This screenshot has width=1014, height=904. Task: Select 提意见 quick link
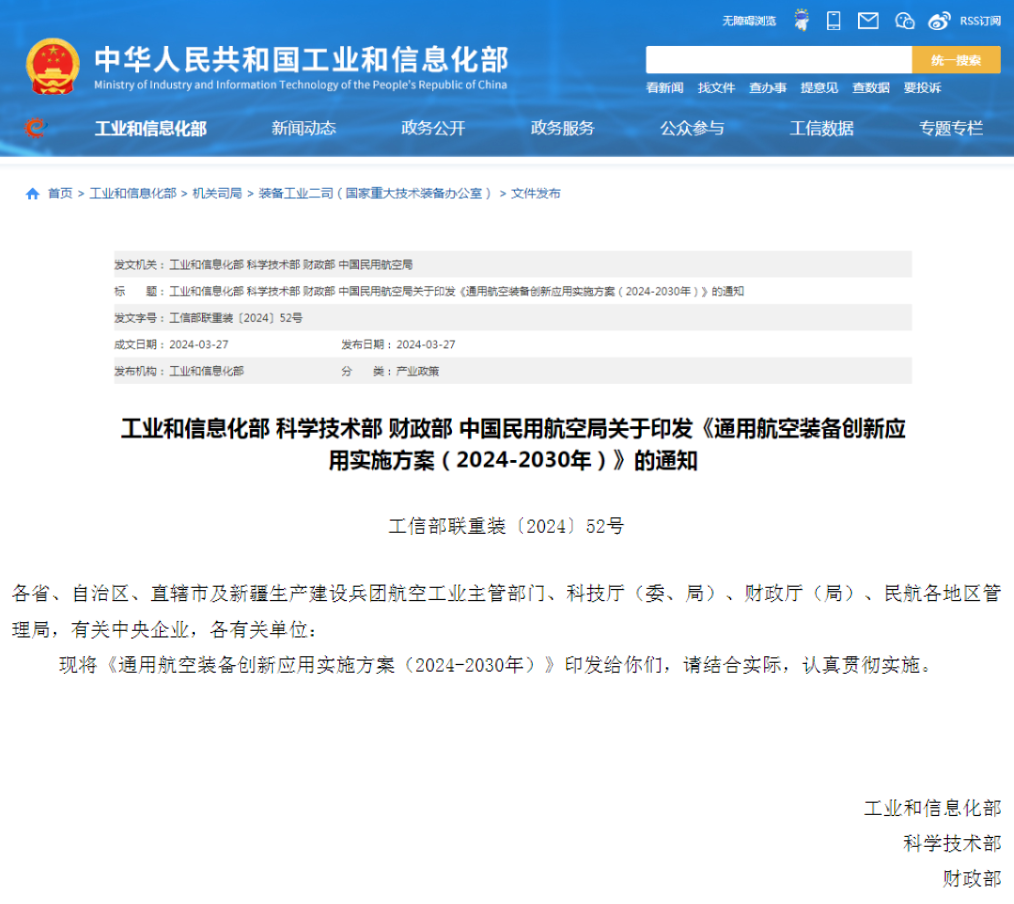point(819,88)
